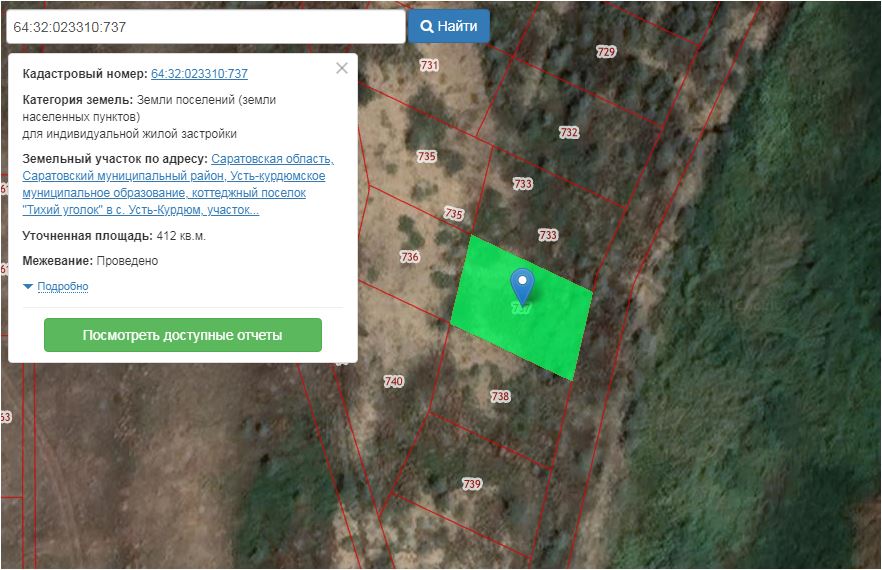This screenshot has height=570, width=882.
Task: Click the 733 label just below 732
Action: (x=522, y=184)
